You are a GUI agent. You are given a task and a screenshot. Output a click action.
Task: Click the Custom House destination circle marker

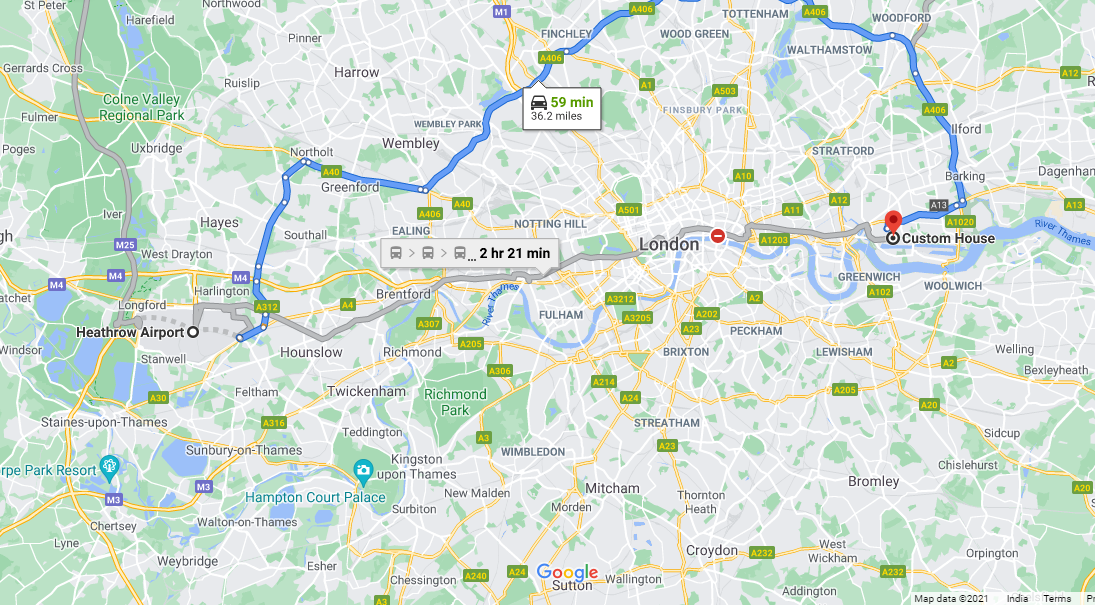click(x=892, y=238)
